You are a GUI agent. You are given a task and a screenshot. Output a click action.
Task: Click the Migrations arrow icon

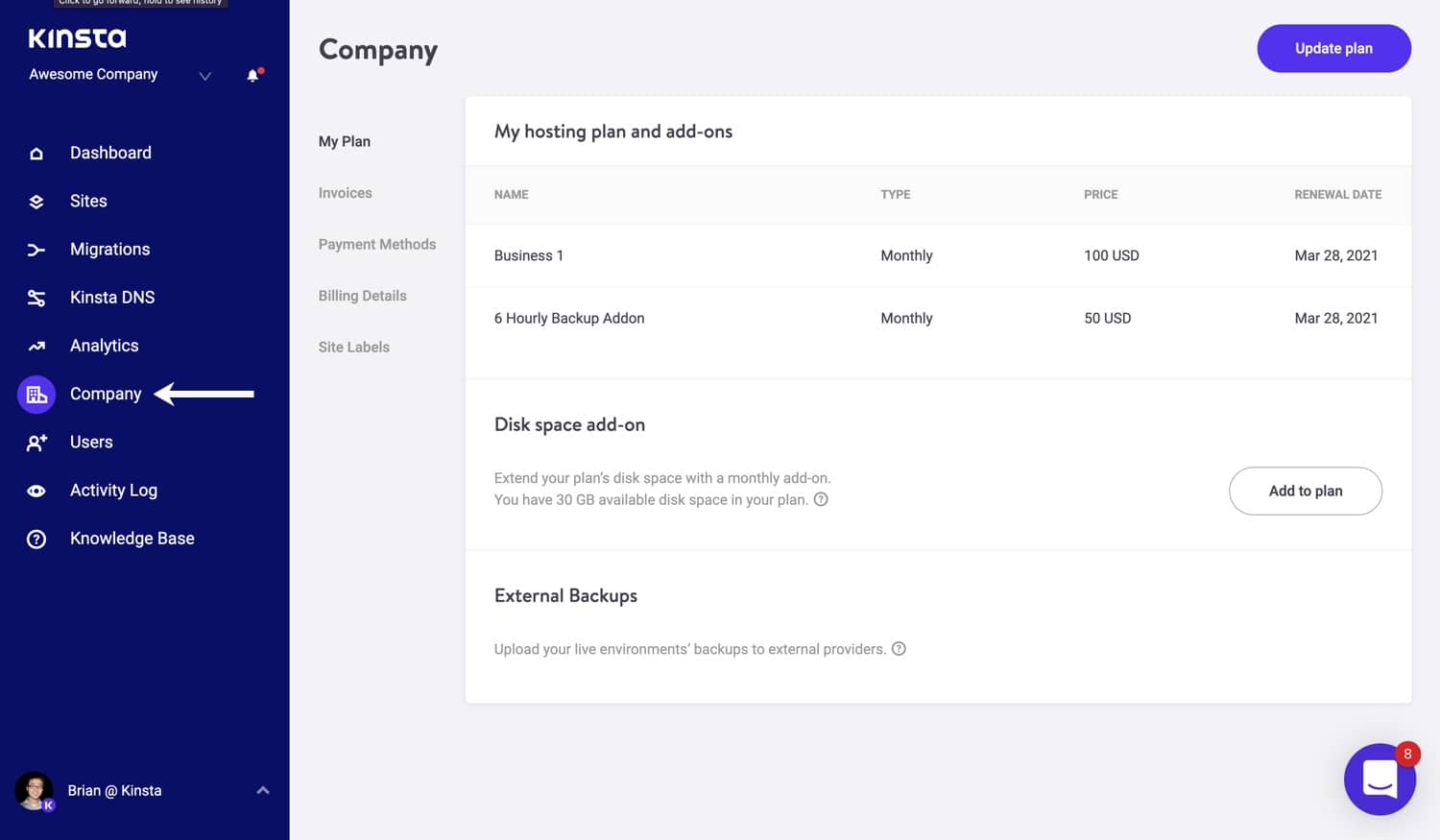coord(36,250)
